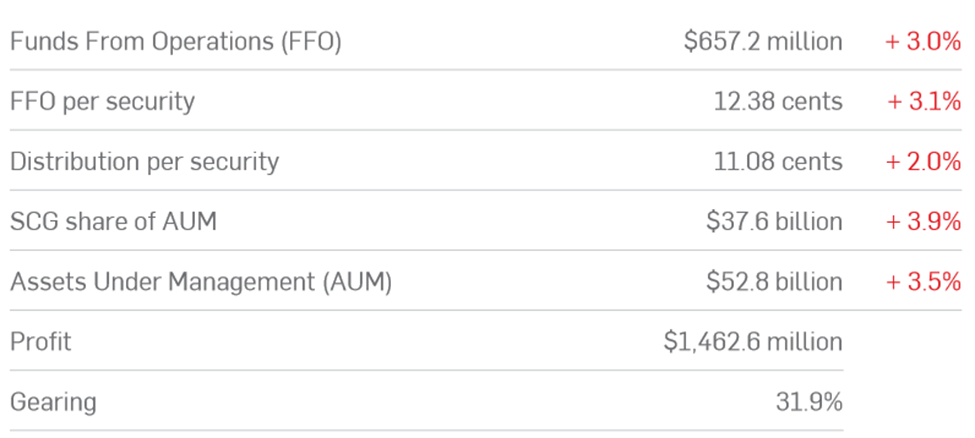The width and height of the screenshot is (975, 438).
Task: Select the SCG share of AUM label
Action: [x=113, y=221]
